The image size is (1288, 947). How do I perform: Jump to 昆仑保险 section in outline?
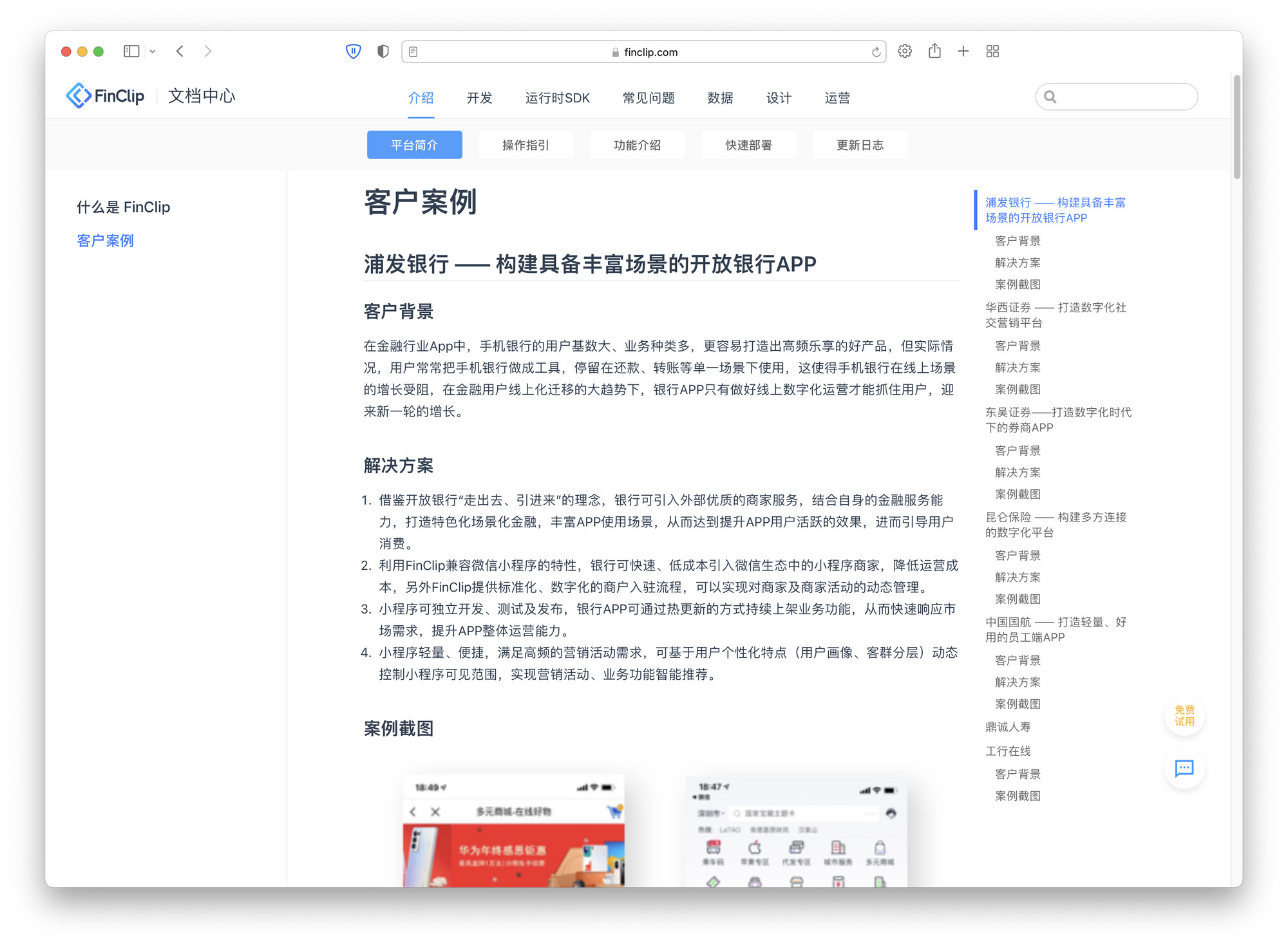(x=1056, y=525)
